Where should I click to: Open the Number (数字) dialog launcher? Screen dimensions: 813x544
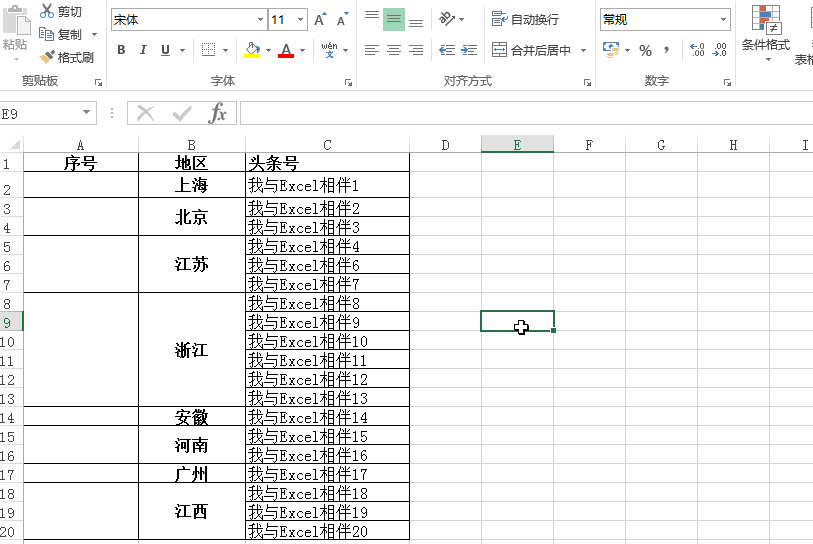pos(727,82)
